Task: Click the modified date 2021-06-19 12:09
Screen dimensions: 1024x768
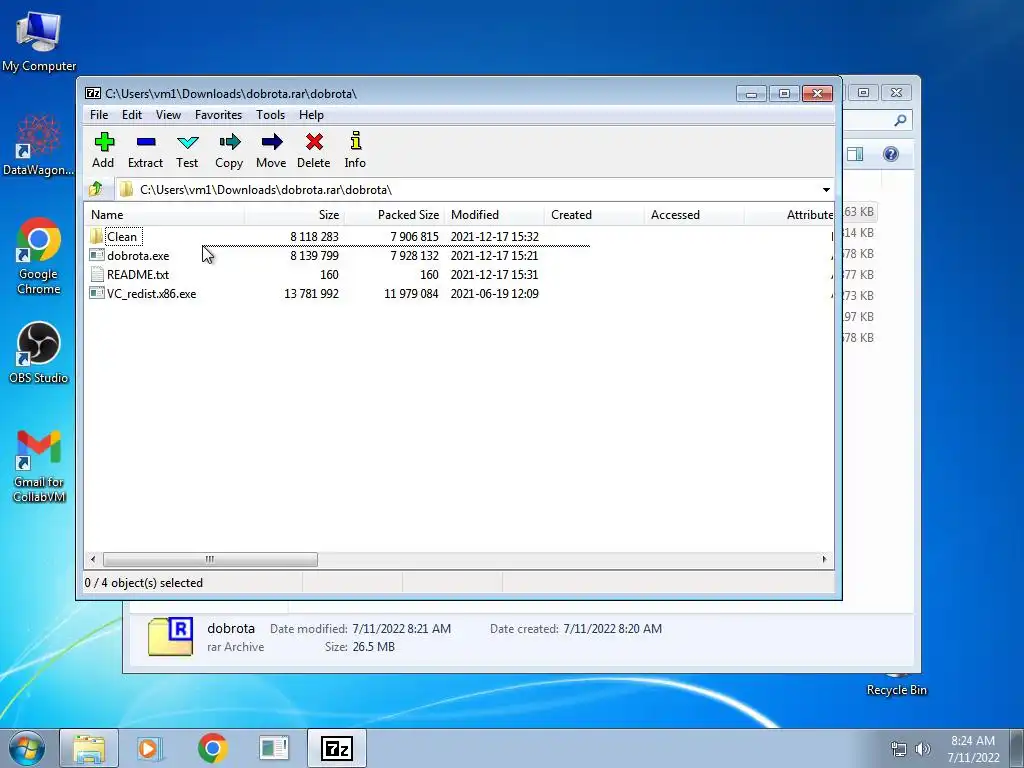Action: (494, 294)
